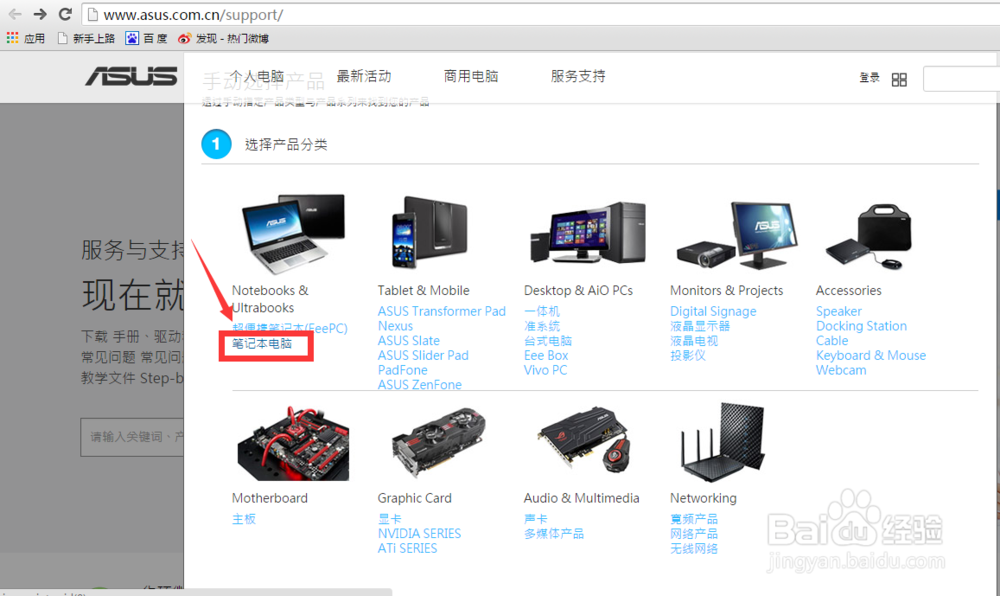Screen dimensions: 1000x596
Task: Click the keyword search field on support page
Action: 132,437
